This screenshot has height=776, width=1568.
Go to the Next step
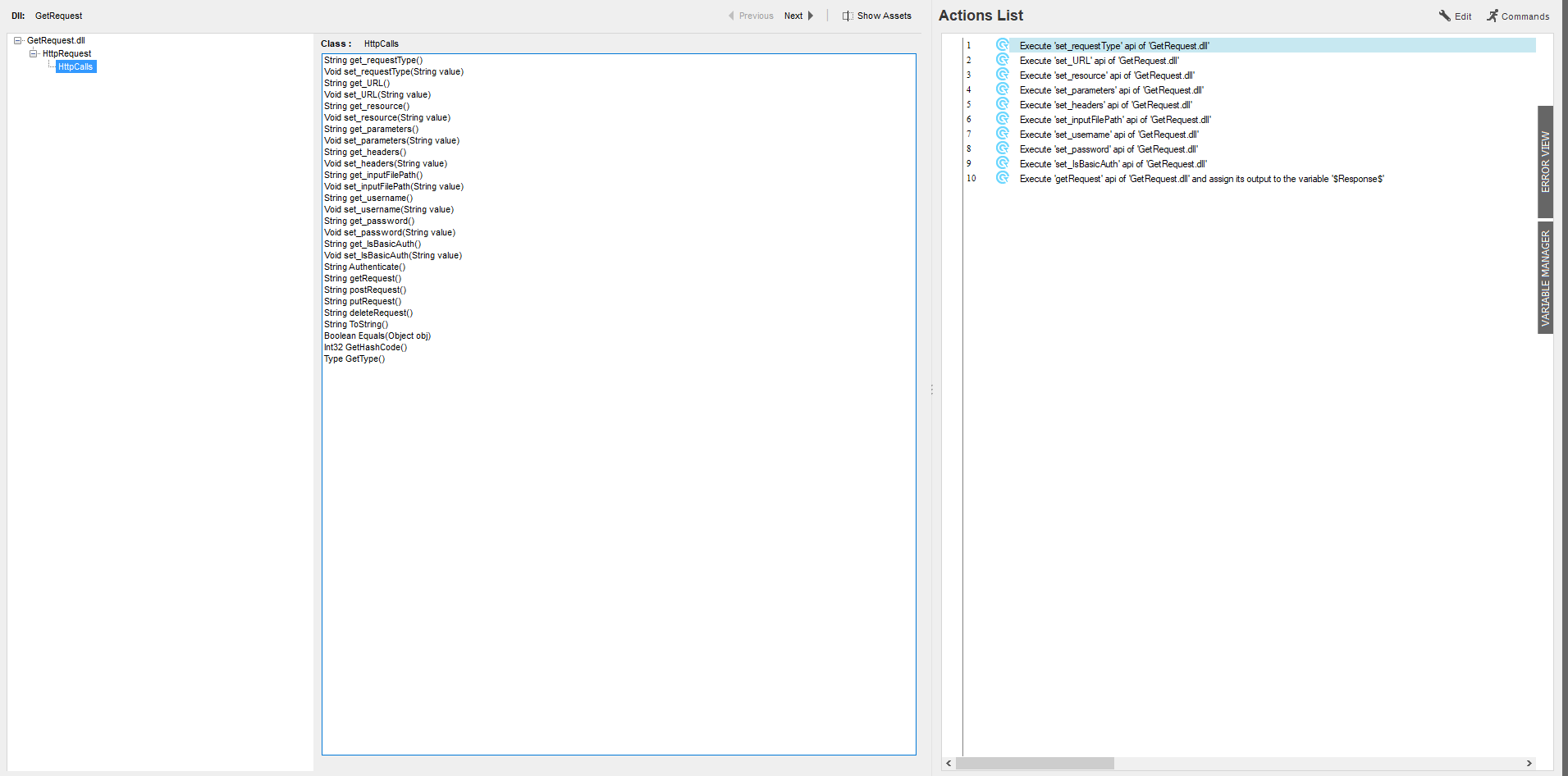click(x=798, y=16)
